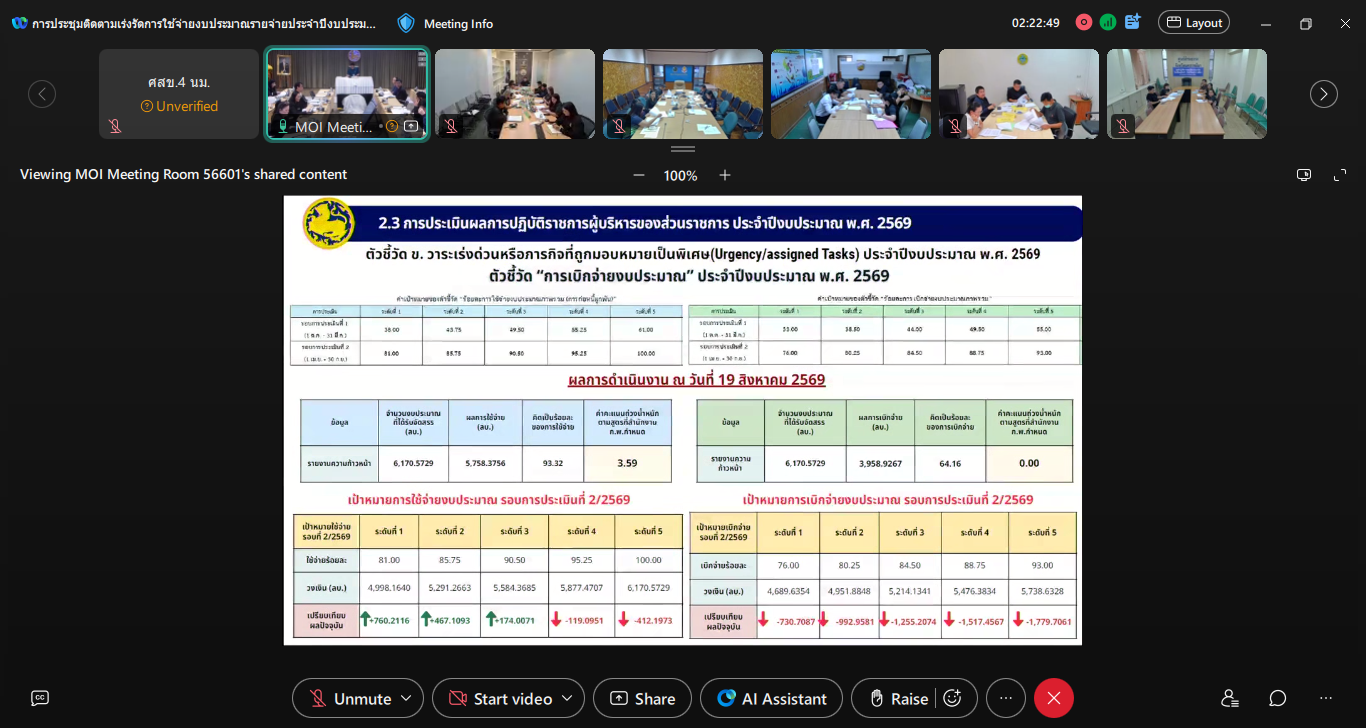Click the 100% zoom level
This screenshot has height=728, width=1366.
click(681, 176)
